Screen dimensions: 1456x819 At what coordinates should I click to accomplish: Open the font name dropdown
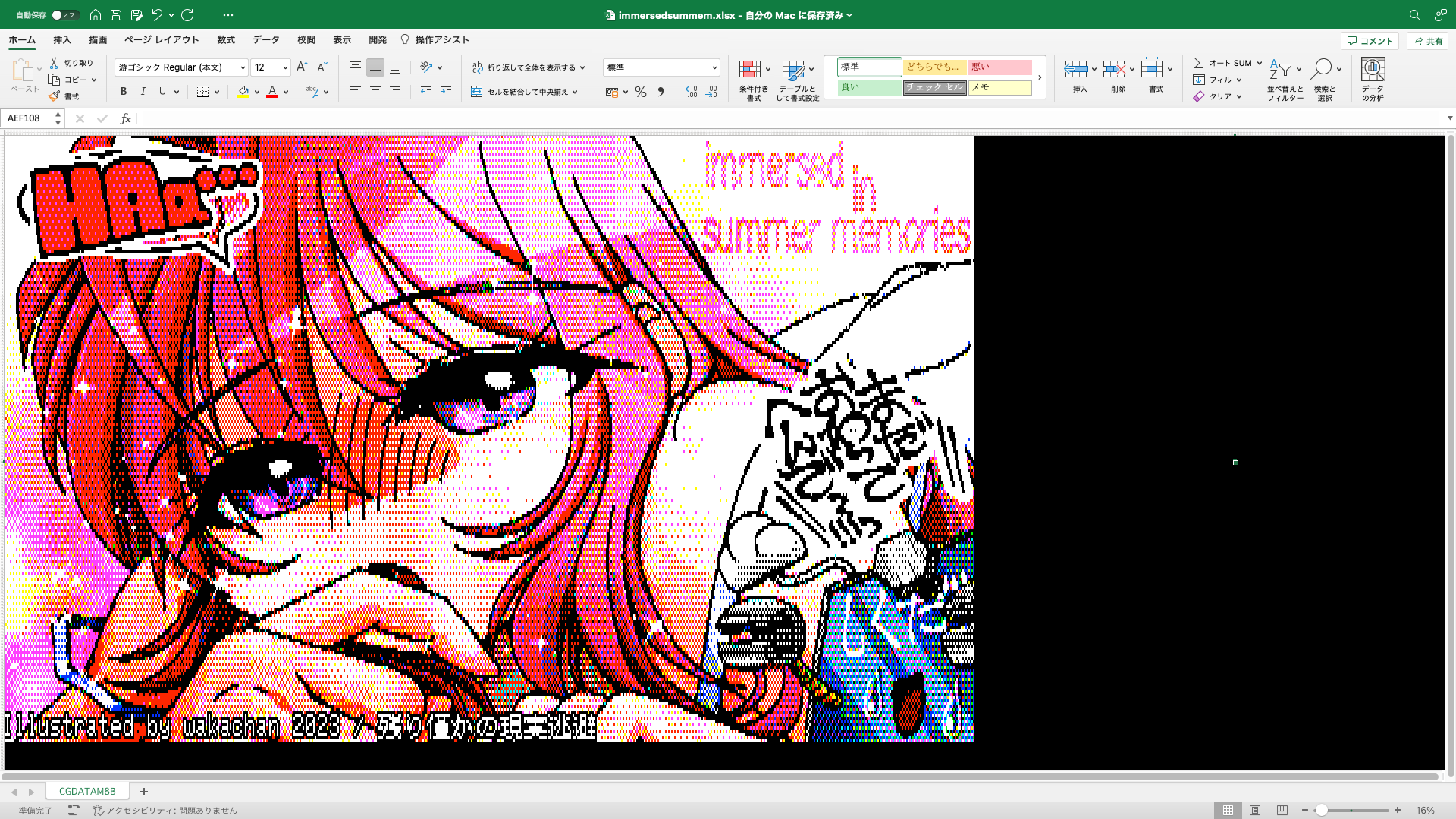tap(243, 67)
